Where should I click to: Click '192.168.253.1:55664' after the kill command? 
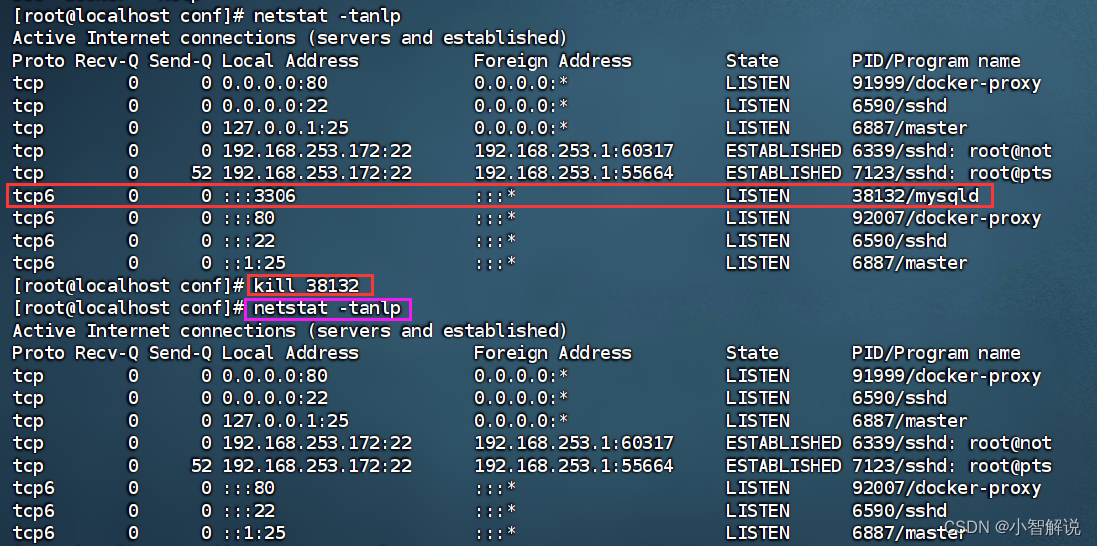(x=574, y=466)
